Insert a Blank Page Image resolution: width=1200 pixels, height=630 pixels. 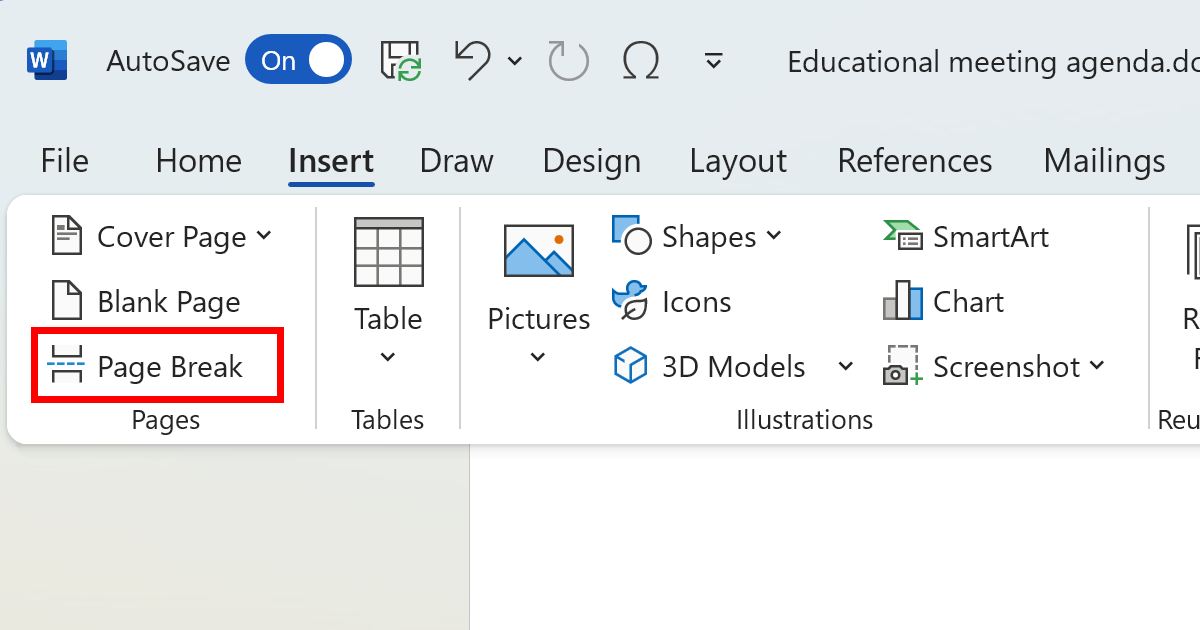point(147,302)
